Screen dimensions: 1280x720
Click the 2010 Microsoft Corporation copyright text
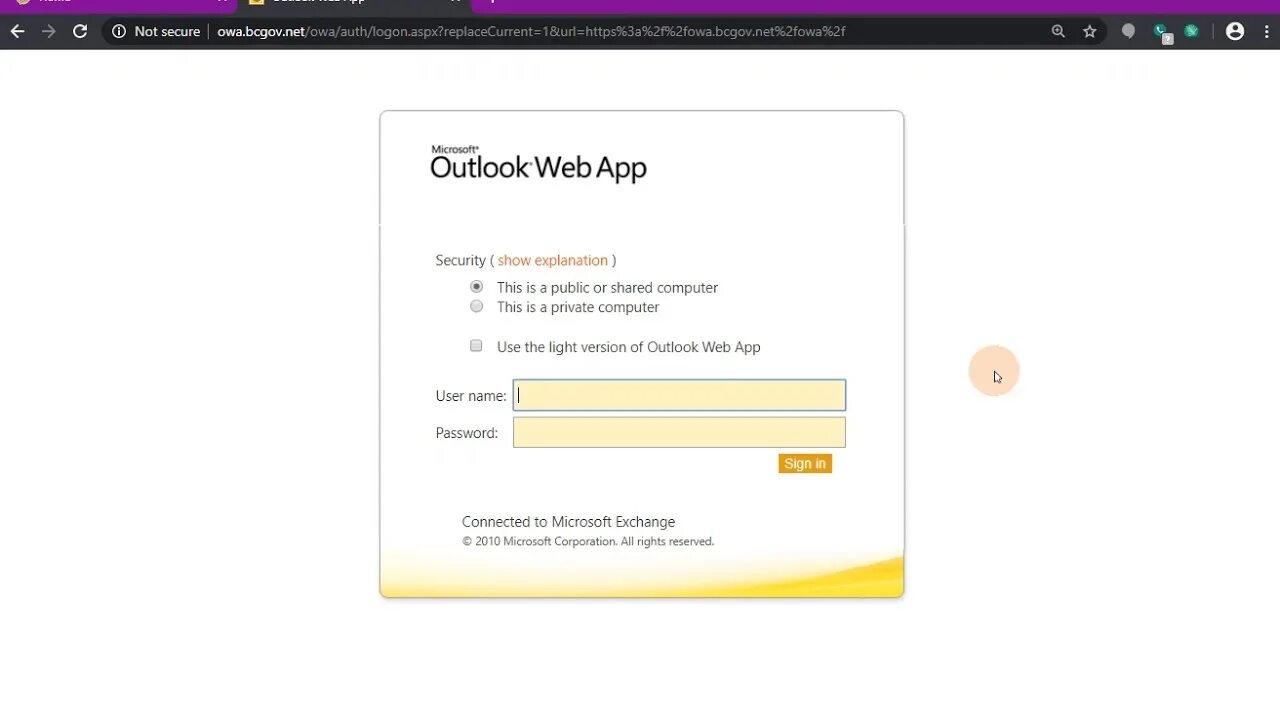coord(588,541)
